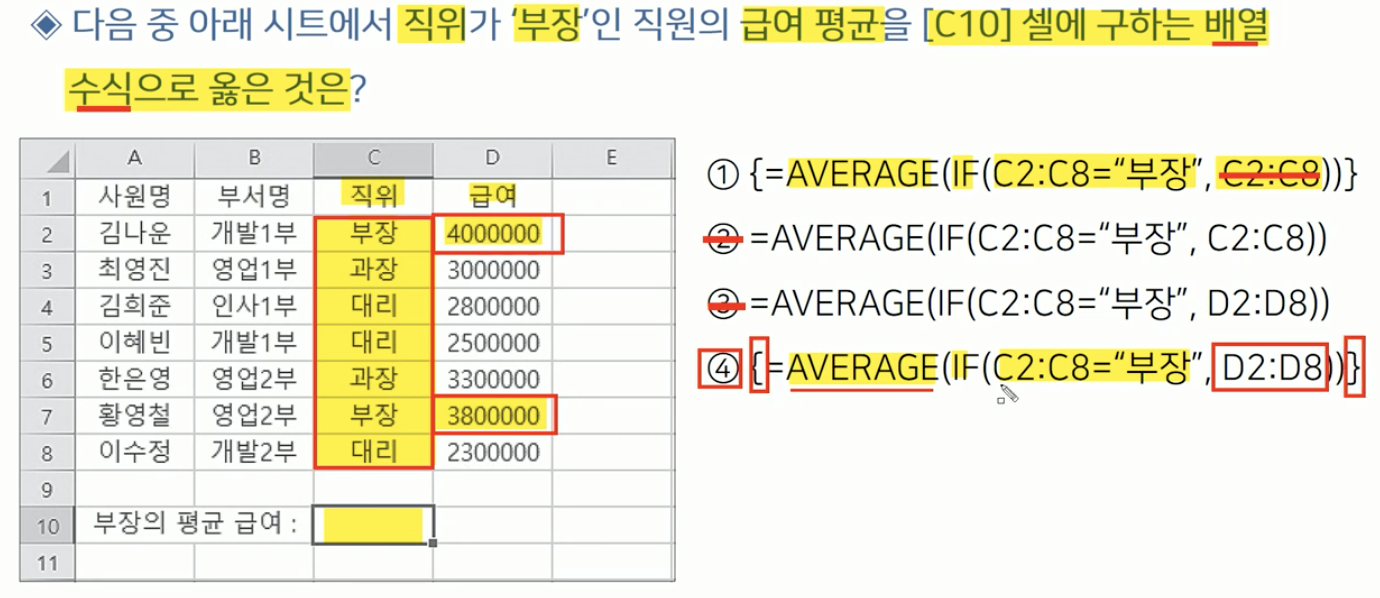Click the '부장의 평균 급여 :' label cell
The height and width of the screenshot is (598, 1380).
click(194, 524)
